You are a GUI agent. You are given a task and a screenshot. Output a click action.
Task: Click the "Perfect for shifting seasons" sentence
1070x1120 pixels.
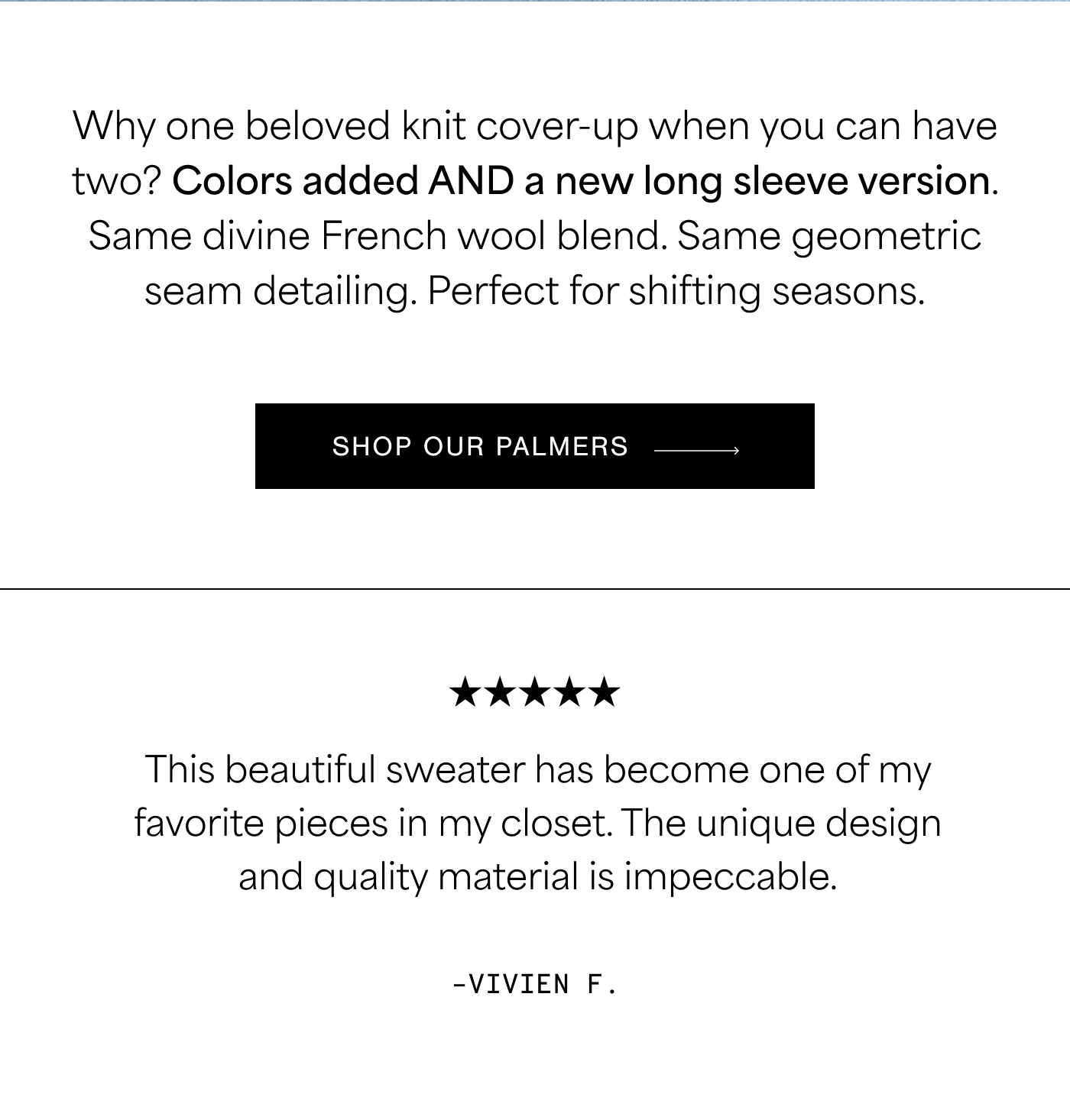click(x=676, y=290)
